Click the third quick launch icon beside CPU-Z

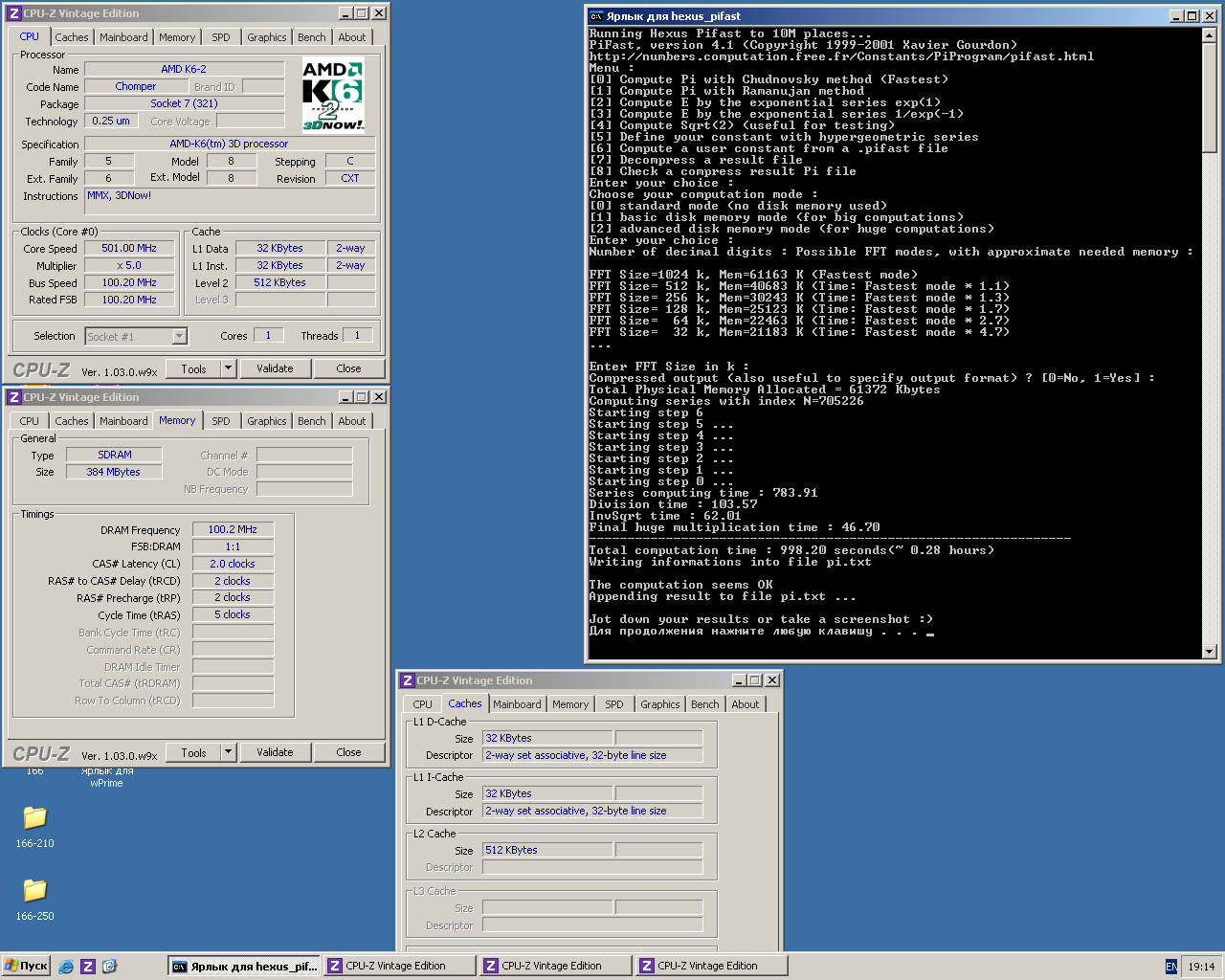point(109,967)
